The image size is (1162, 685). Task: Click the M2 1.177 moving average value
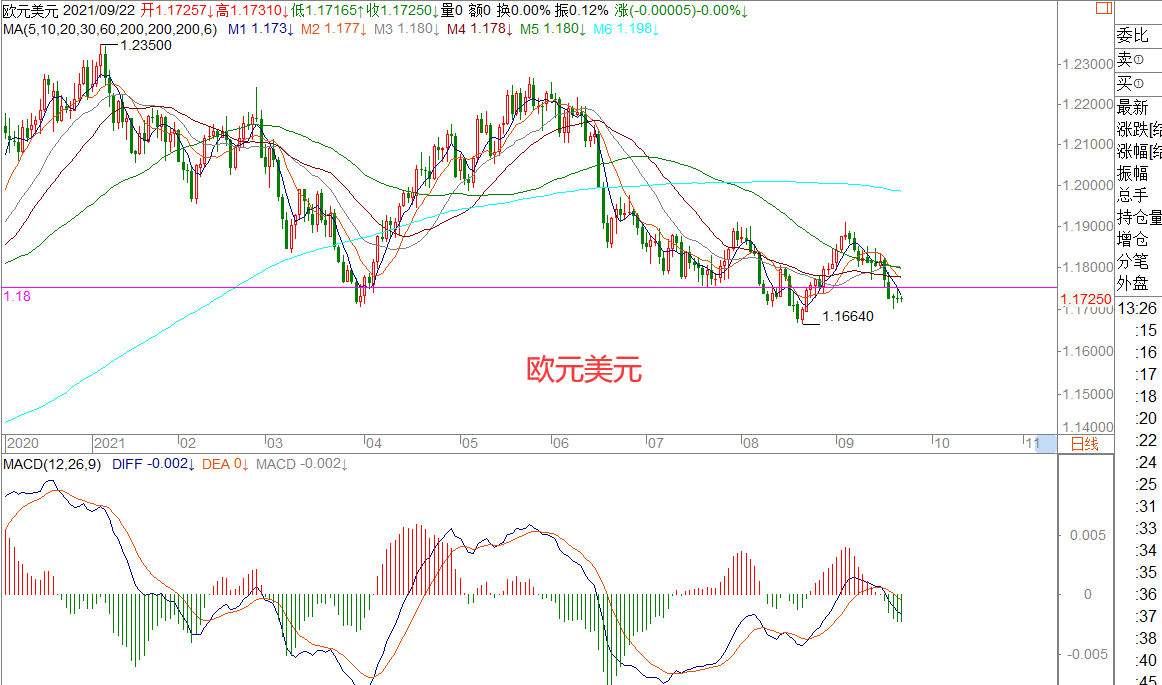pyautogui.click(x=334, y=29)
